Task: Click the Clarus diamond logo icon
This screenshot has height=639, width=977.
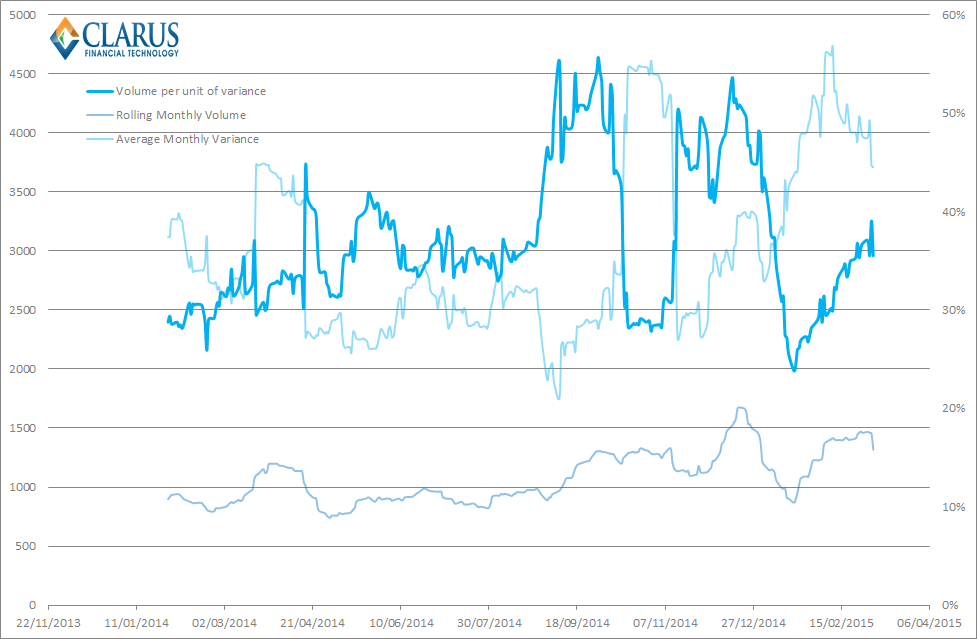Action: coord(65,39)
